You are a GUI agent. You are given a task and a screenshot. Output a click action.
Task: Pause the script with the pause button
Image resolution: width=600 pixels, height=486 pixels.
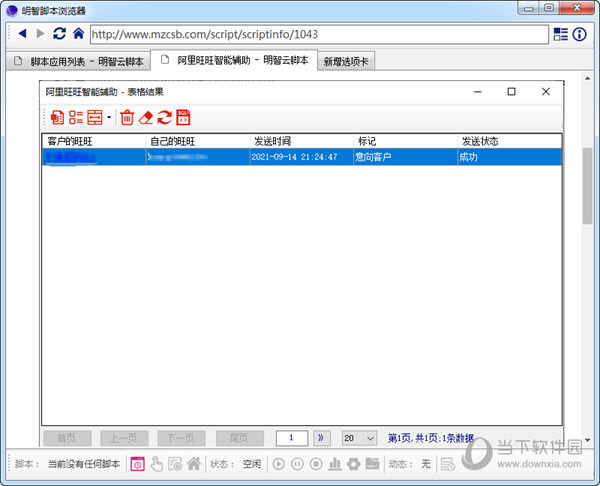click(297, 464)
